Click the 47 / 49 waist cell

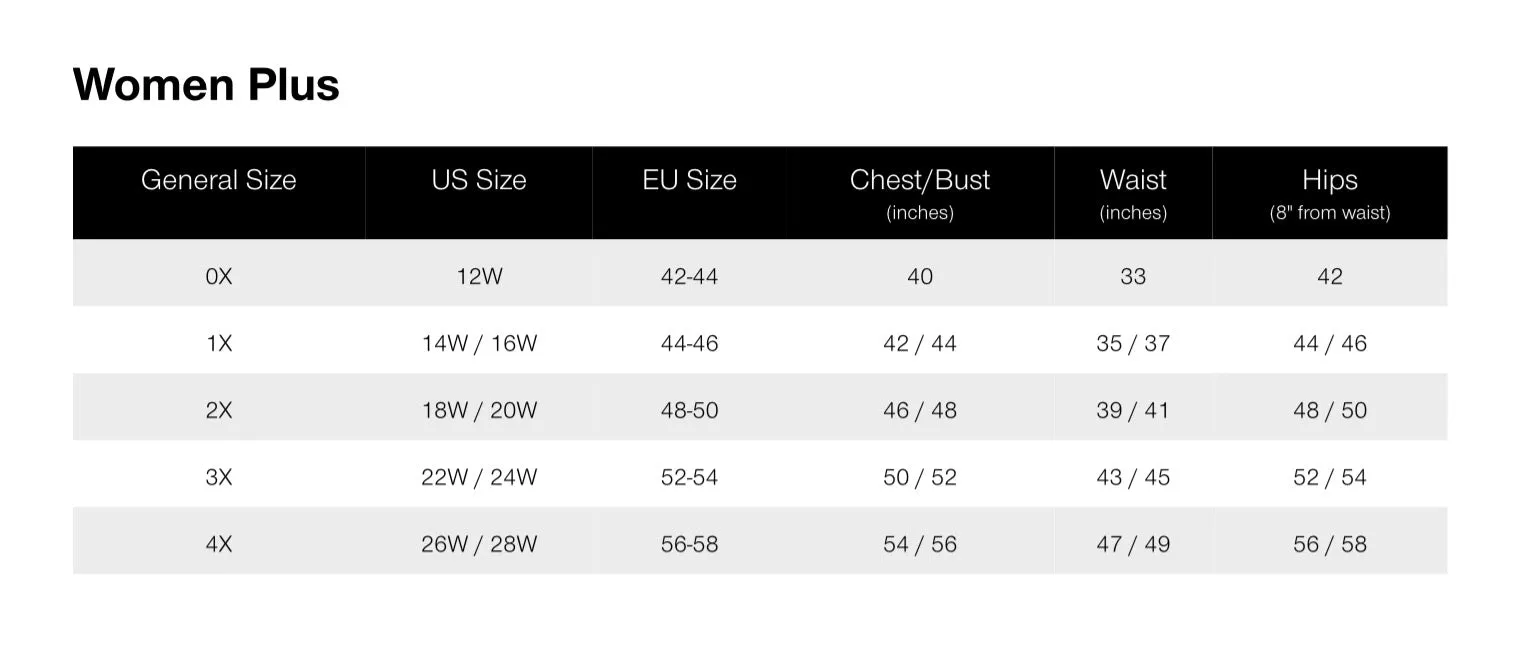click(x=1133, y=545)
